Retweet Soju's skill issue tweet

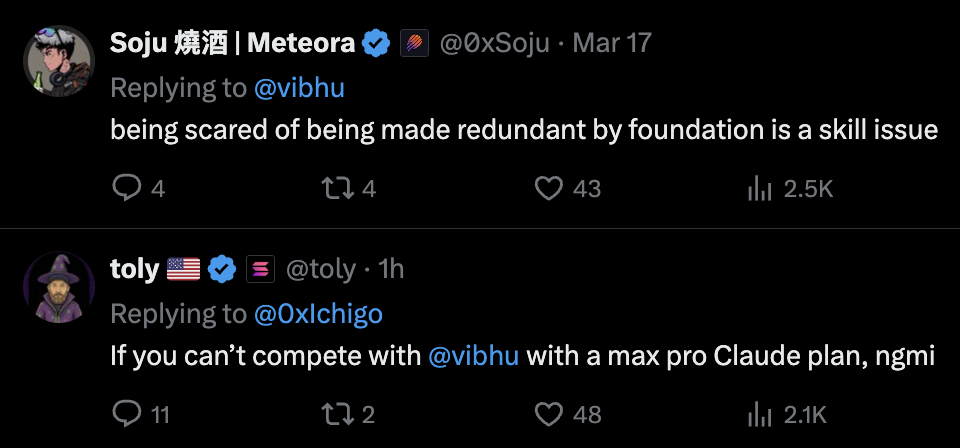[x=338, y=188]
